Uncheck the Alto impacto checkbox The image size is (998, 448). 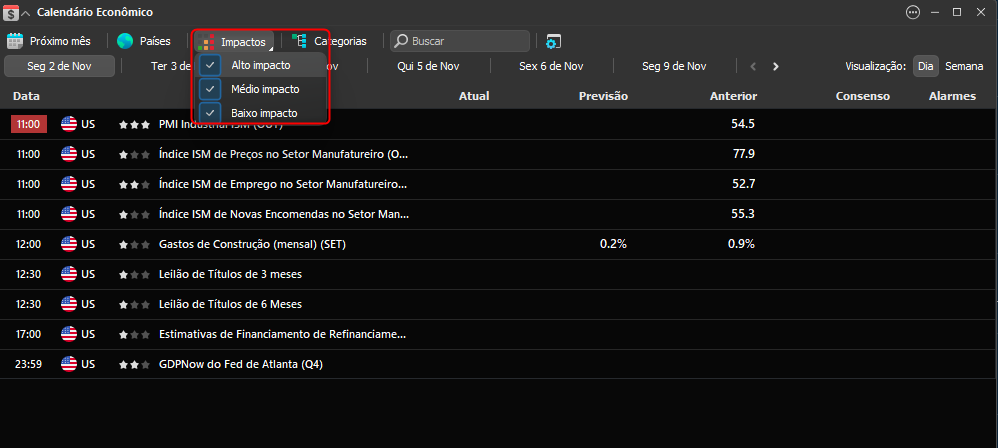[210, 65]
